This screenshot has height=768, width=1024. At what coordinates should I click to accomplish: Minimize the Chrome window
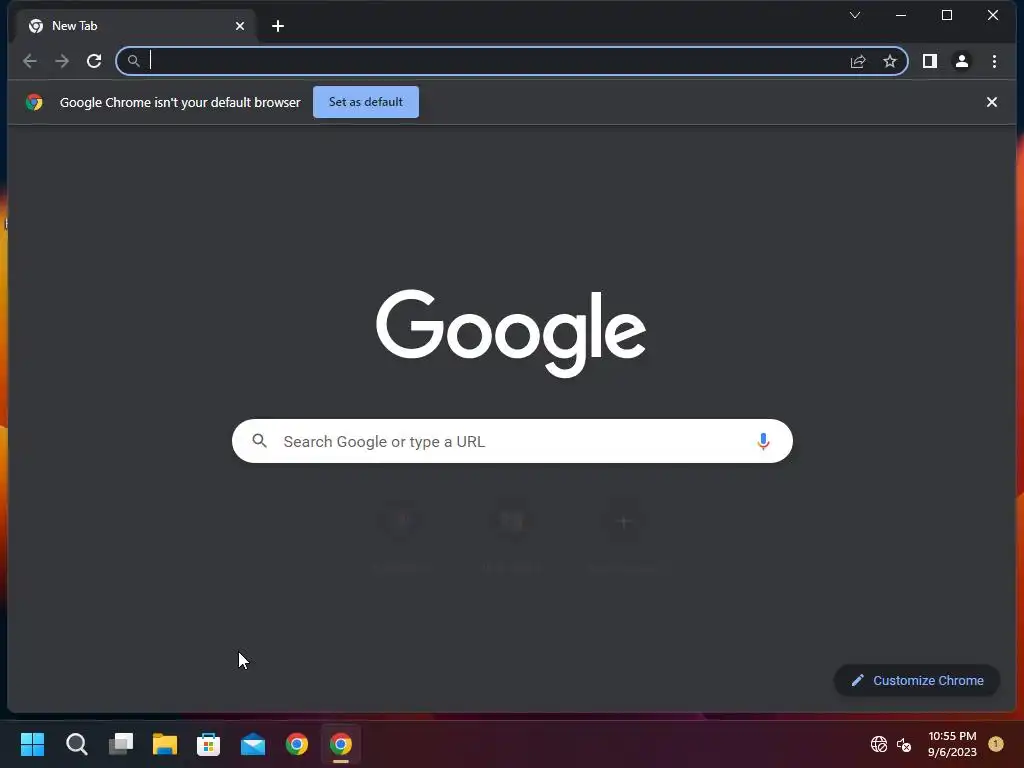[901, 15]
